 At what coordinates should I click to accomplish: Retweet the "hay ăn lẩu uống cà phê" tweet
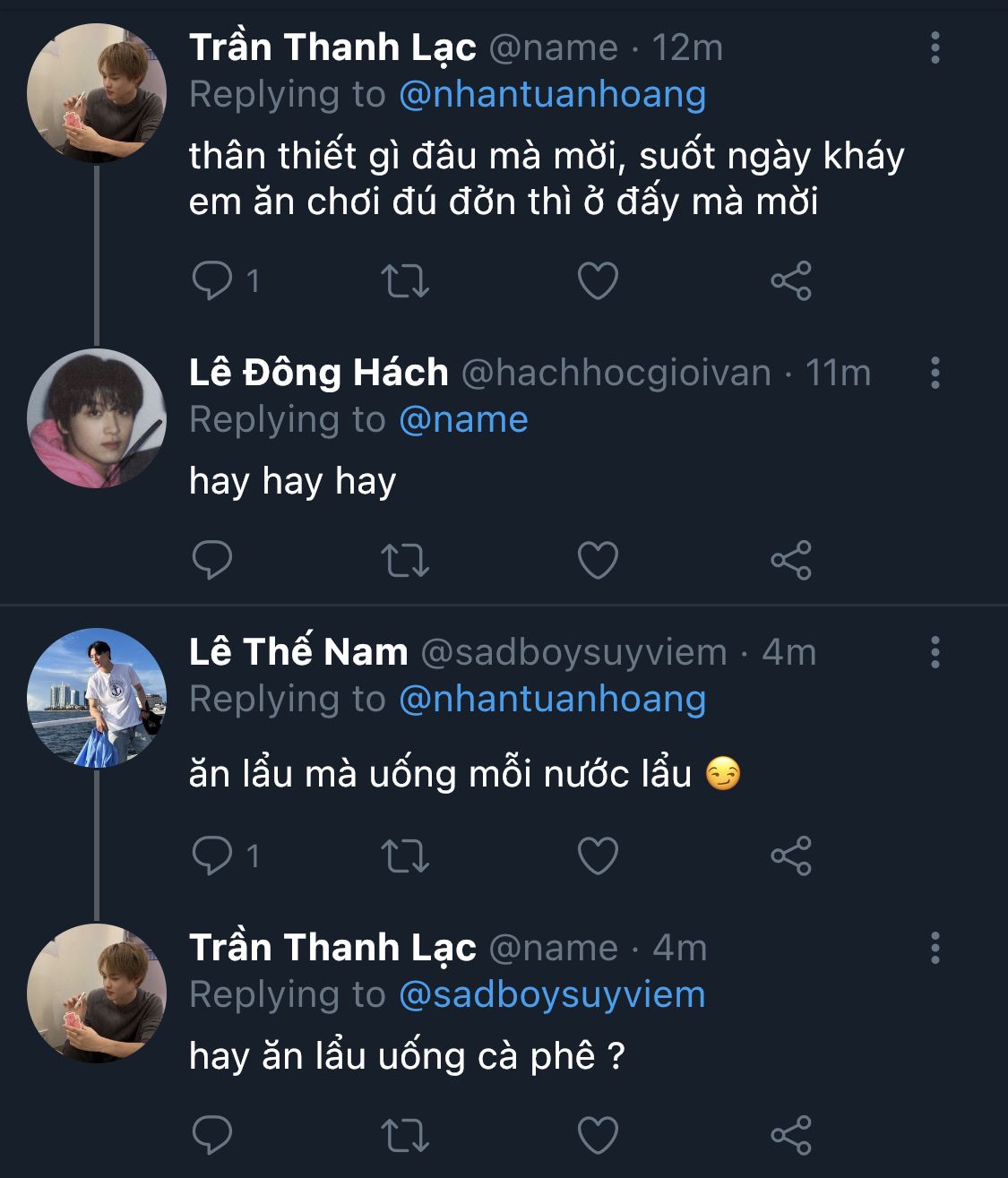(405, 1135)
